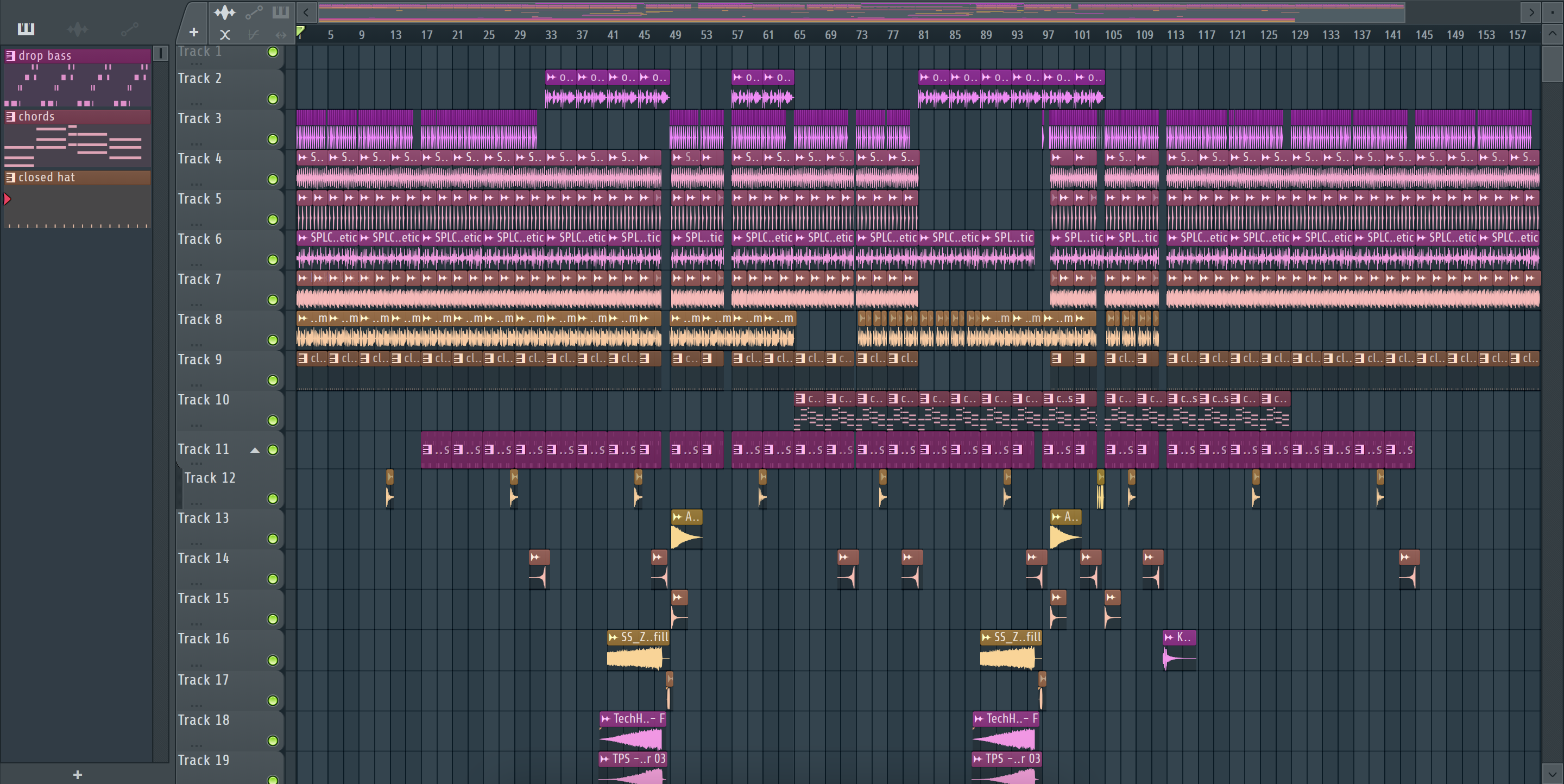
Task: Click the X icon in playlist header
Action: [225, 35]
